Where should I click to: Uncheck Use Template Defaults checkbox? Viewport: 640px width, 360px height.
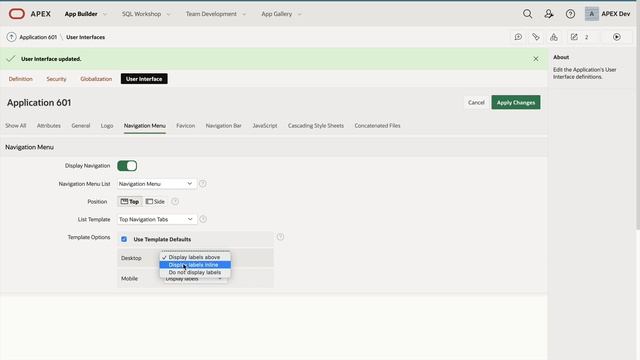click(124, 239)
